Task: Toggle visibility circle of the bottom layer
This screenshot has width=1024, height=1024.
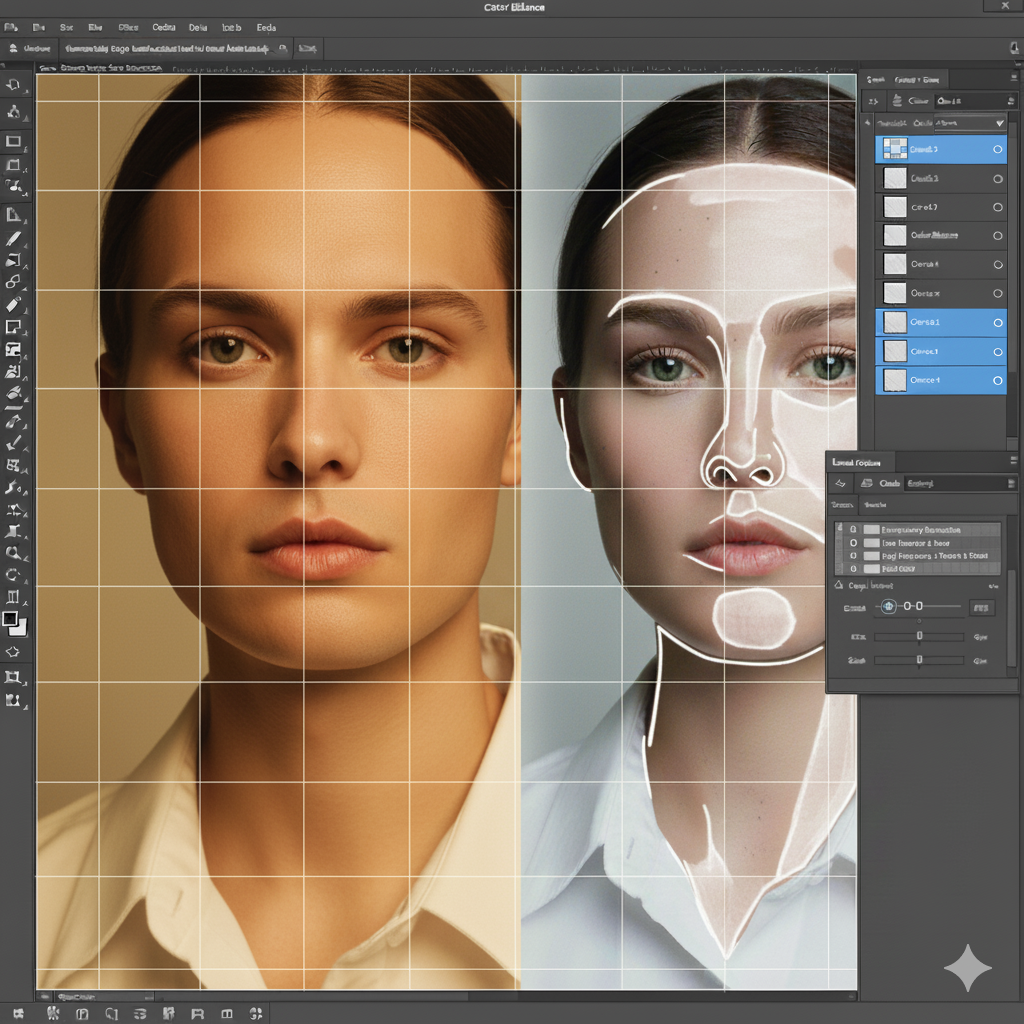Action: (997, 381)
